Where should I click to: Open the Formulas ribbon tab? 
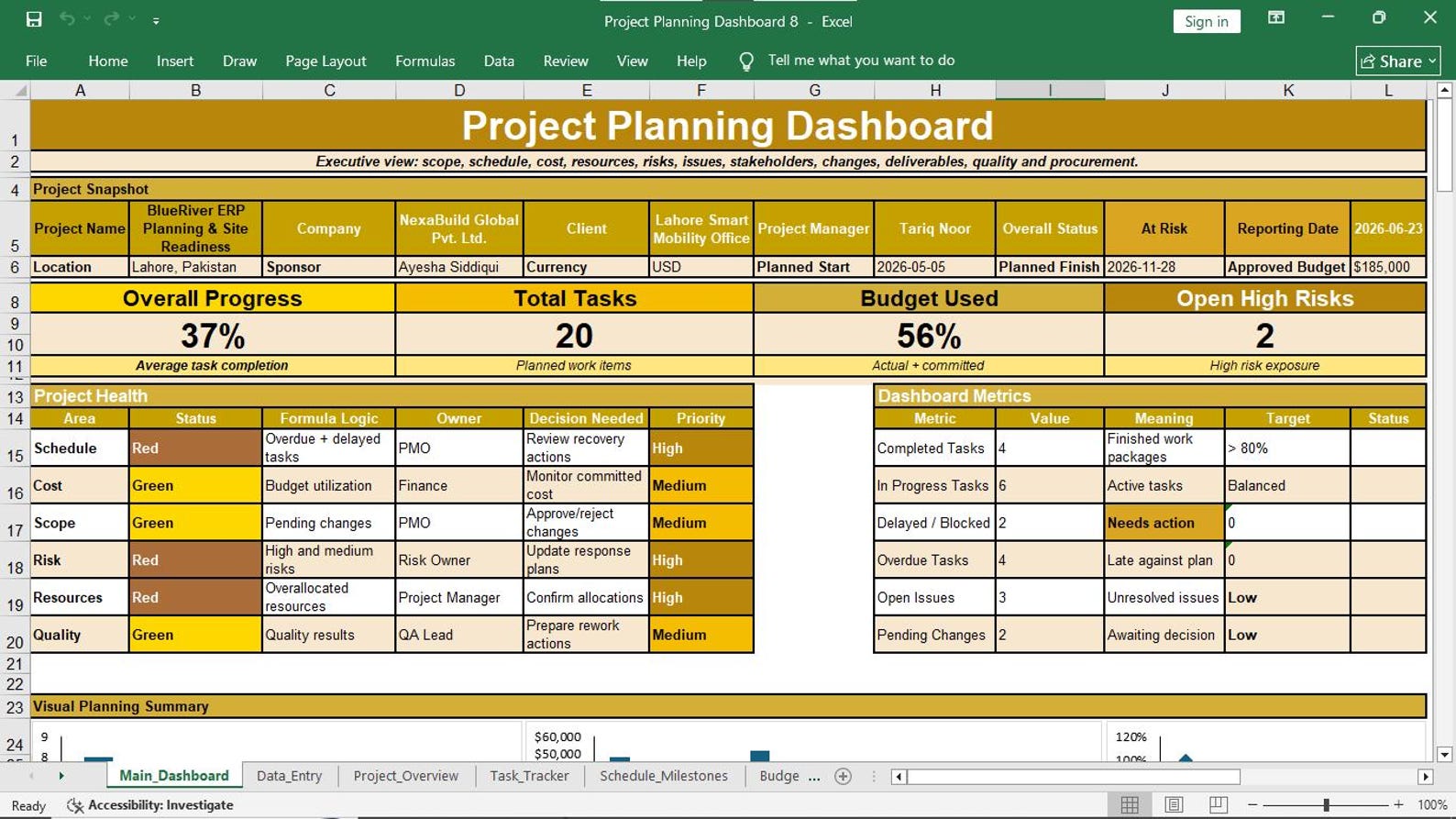pyautogui.click(x=425, y=61)
